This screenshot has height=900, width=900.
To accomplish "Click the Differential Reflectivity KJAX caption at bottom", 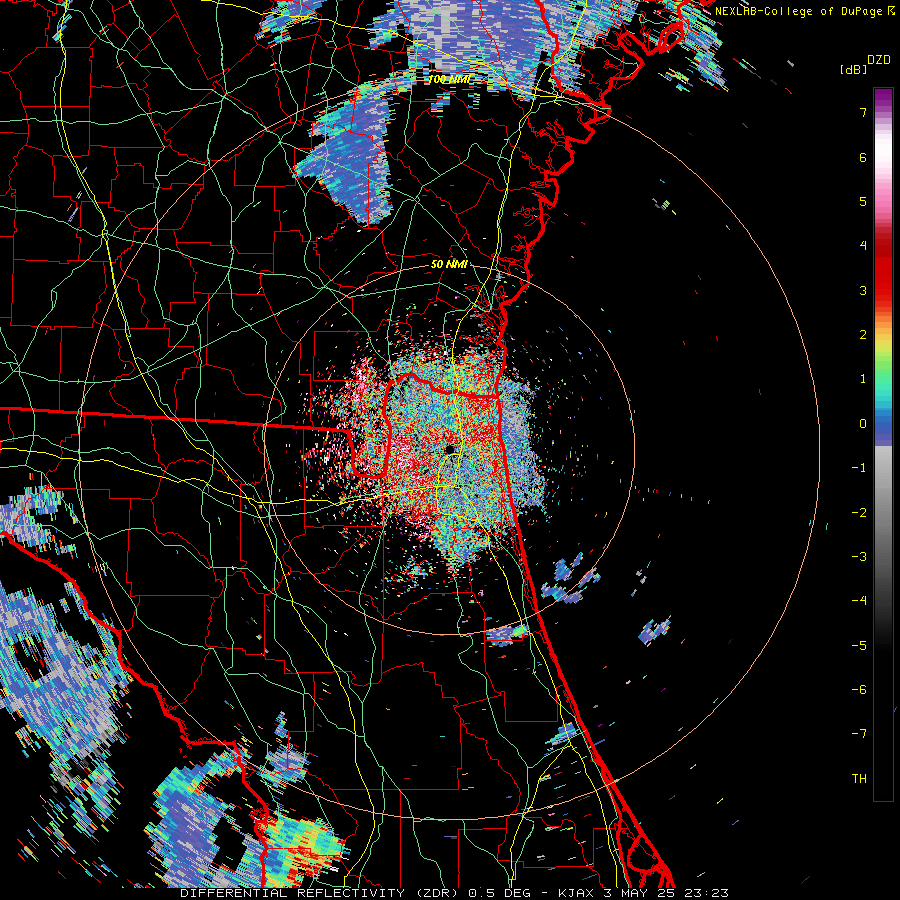I will pyautogui.click(x=454, y=893).
